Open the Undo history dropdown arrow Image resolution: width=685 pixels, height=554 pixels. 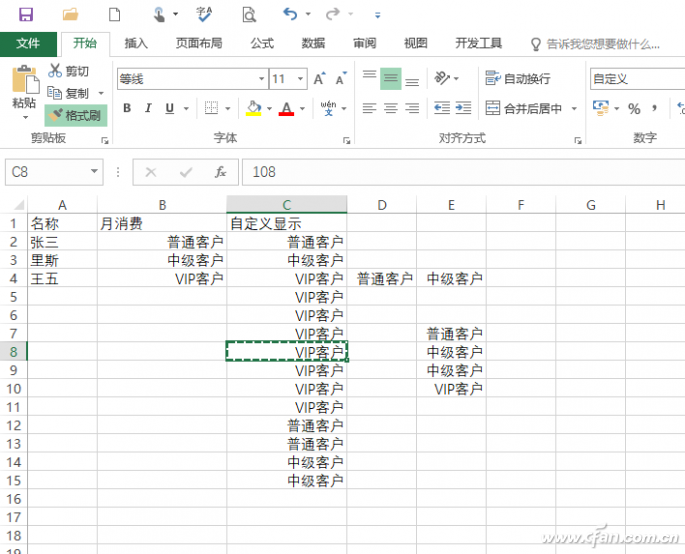(308, 14)
